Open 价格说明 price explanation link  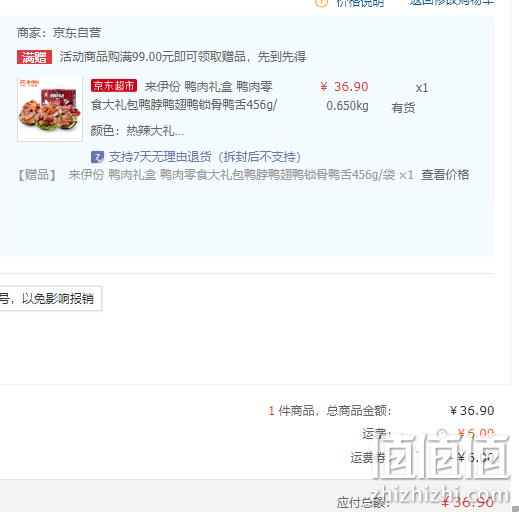[x=360, y=3]
